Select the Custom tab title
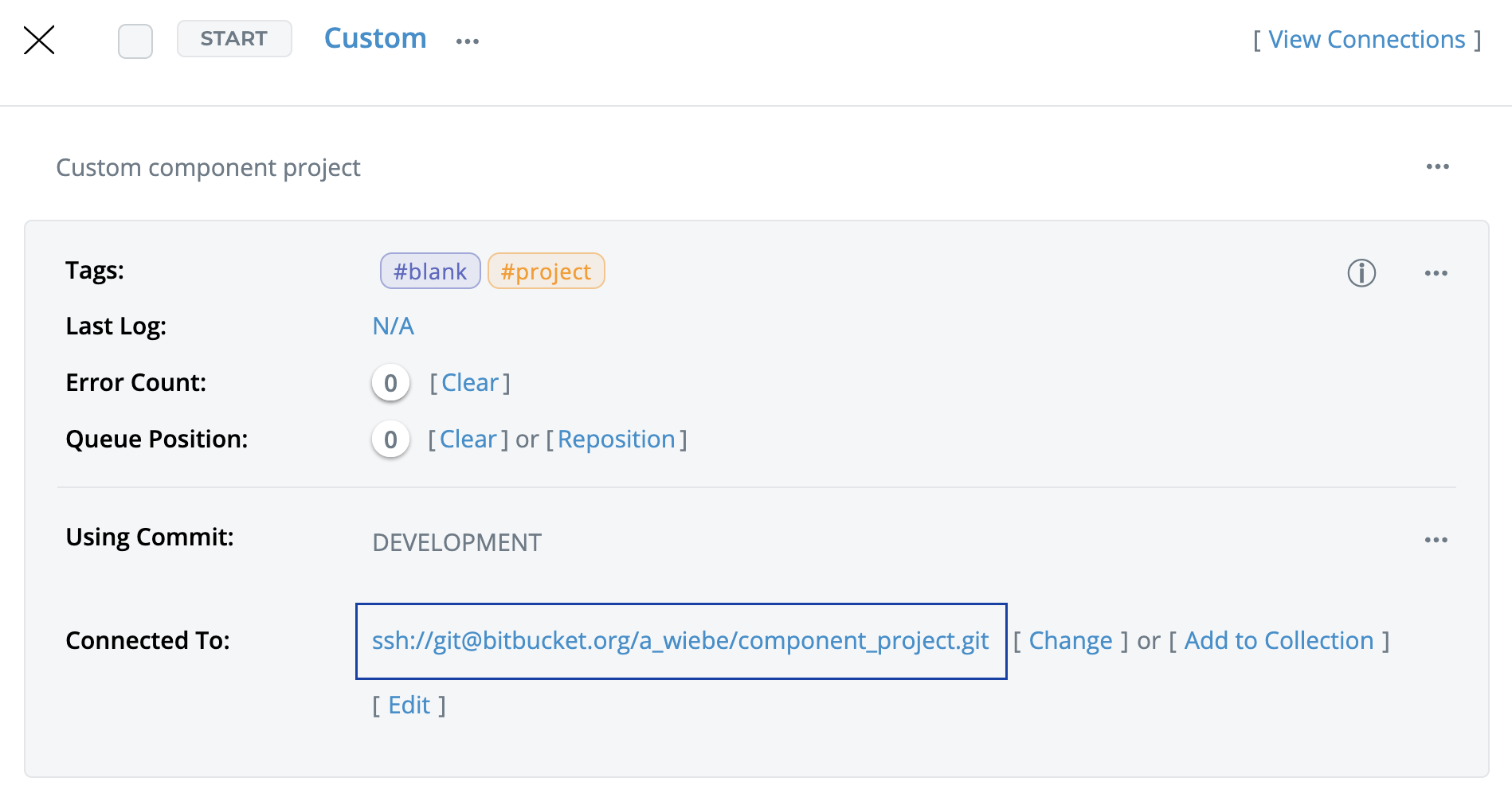The width and height of the screenshot is (1512, 801). pos(375,37)
